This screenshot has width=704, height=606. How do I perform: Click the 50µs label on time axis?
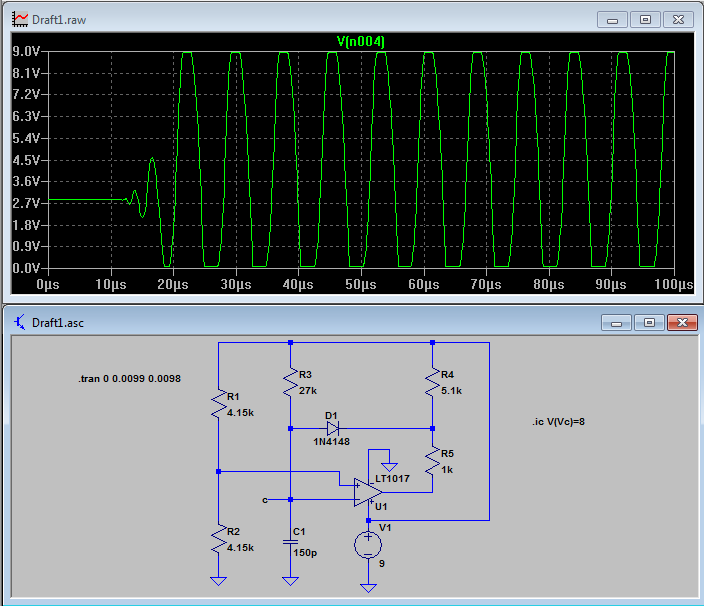point(361,285)
